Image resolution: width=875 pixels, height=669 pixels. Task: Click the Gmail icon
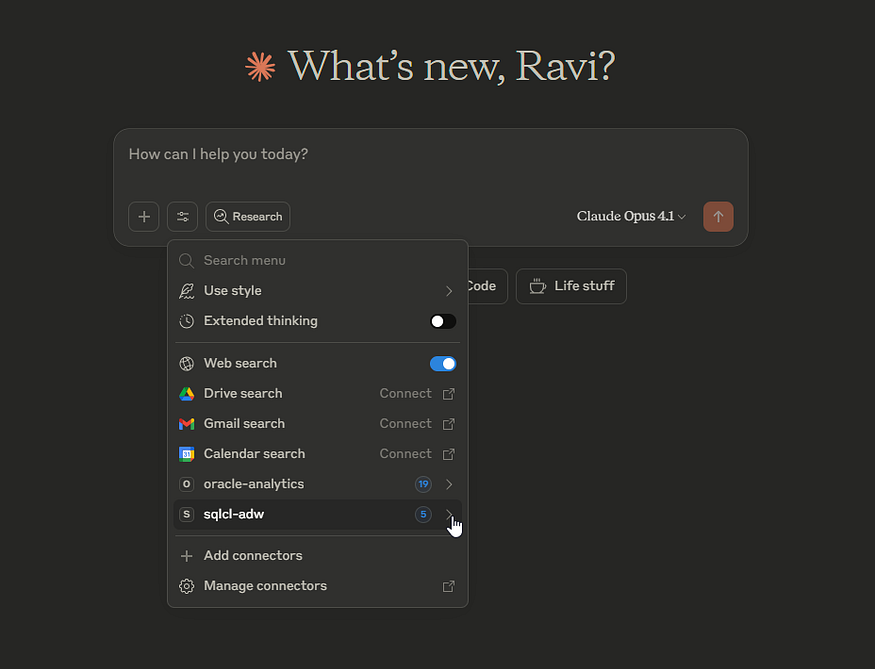click(x=186, y=424)
